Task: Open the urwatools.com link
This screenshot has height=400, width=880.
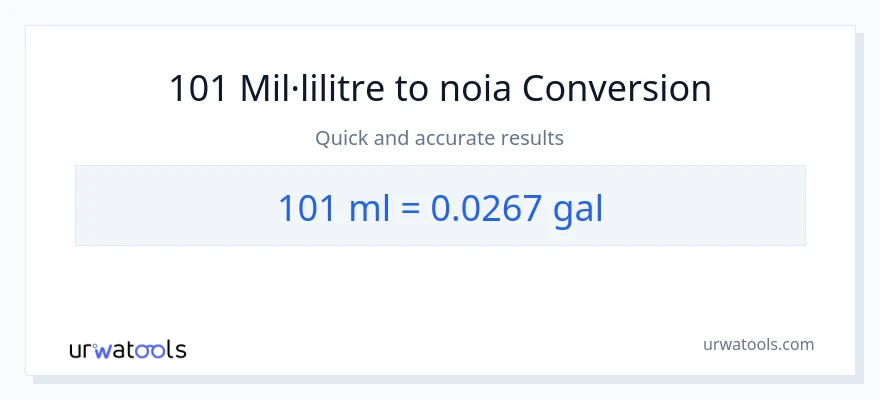Action: coord(757,344)
